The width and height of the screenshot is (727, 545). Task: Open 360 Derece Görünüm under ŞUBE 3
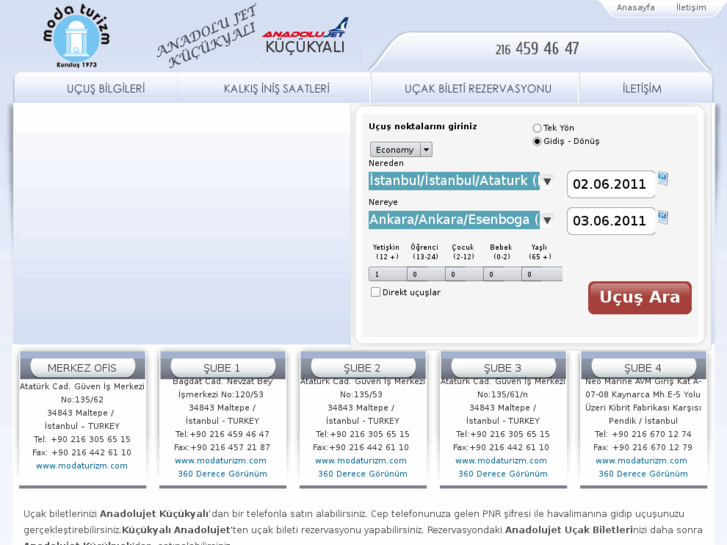503,474
